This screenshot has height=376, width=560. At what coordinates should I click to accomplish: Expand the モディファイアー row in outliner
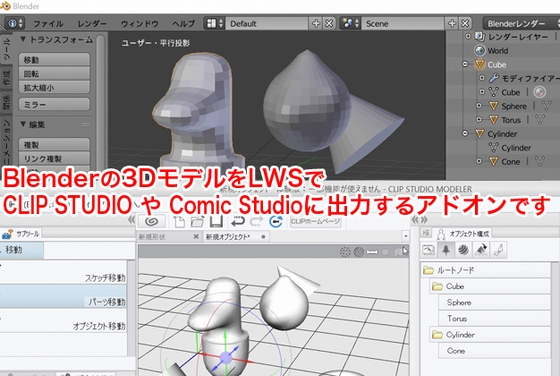(482, 78)
